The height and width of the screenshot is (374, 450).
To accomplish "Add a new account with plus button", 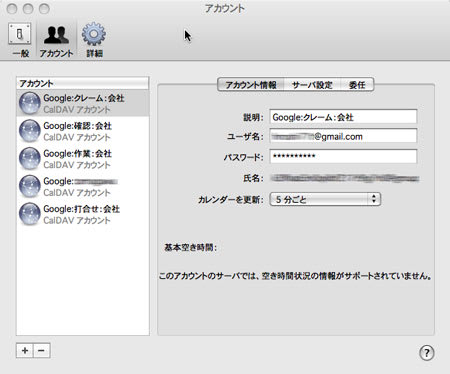I will pos(25,350).
